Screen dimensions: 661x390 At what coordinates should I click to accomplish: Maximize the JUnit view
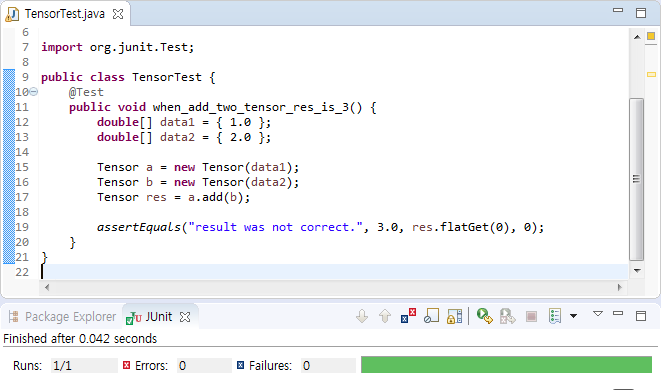click(641, 316)
